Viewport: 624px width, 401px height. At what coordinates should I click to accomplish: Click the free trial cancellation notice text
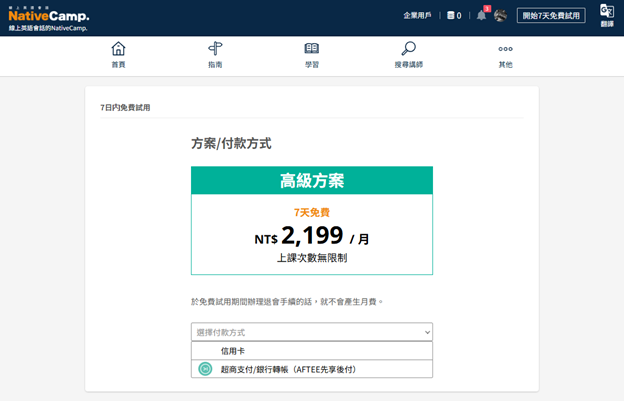click(x=287, y=302)
